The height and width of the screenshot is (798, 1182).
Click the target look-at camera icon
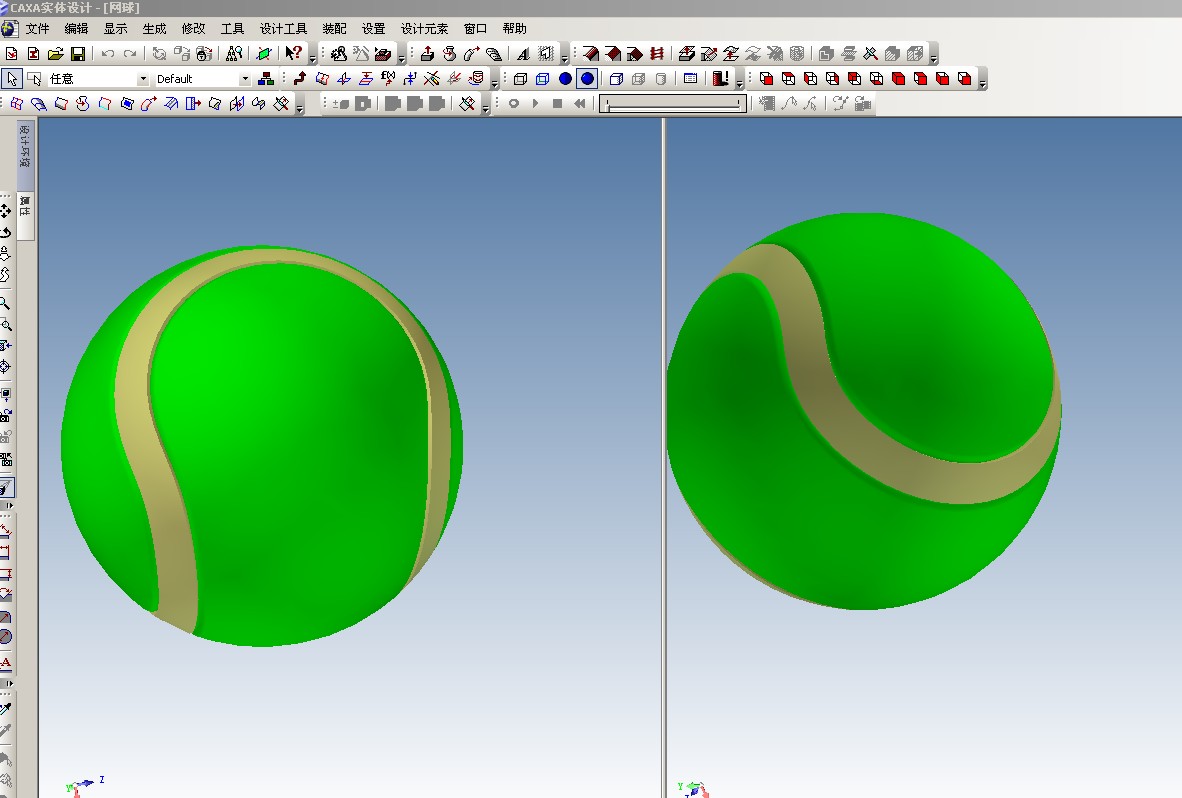click(x=6, y=367)
